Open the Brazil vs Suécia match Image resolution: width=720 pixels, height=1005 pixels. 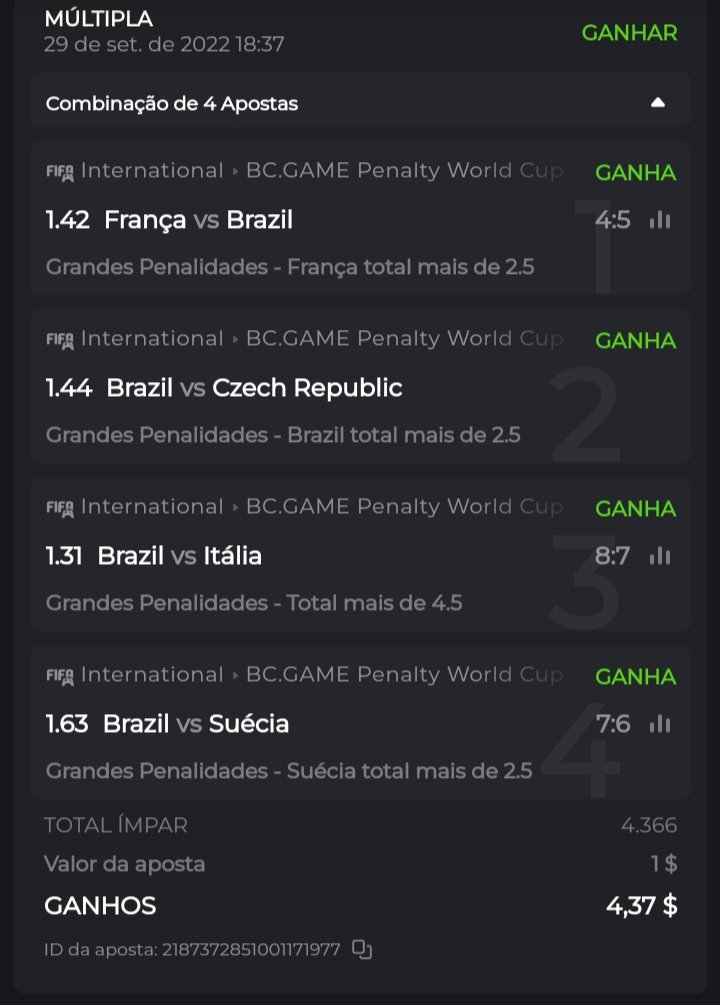click(x=196, y=724)
